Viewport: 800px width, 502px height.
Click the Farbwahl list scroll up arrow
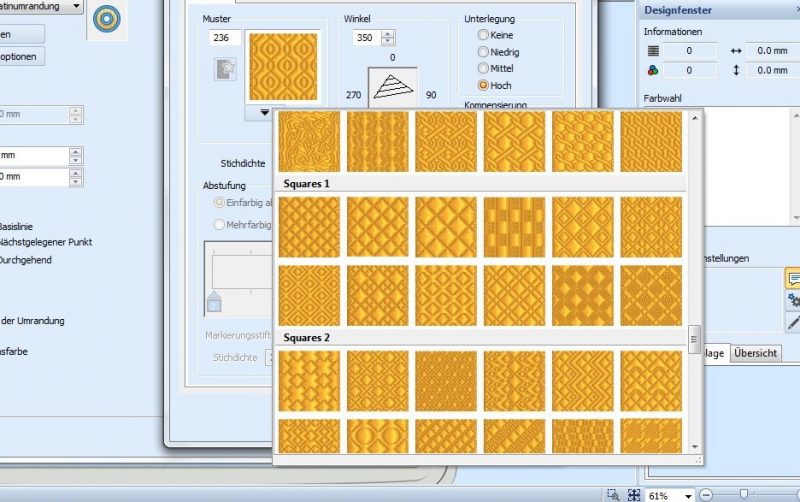point(796,116)
